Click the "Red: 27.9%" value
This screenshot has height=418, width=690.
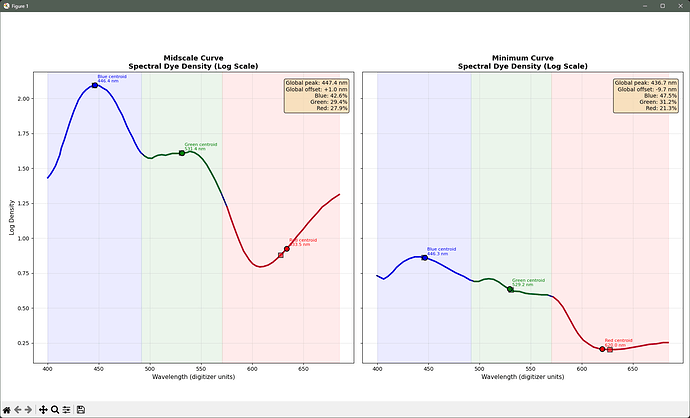pyautogui.click(x=332, y=108)
